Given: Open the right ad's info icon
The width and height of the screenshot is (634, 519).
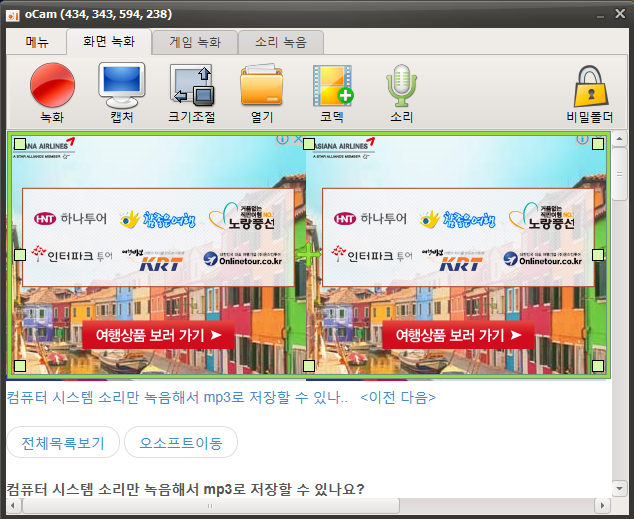Looking at the screenshot, I should click(x=582, y=140).
